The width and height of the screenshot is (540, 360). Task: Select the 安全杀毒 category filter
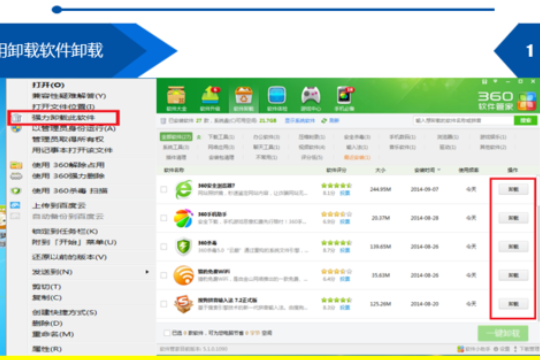tap(357, 137)
